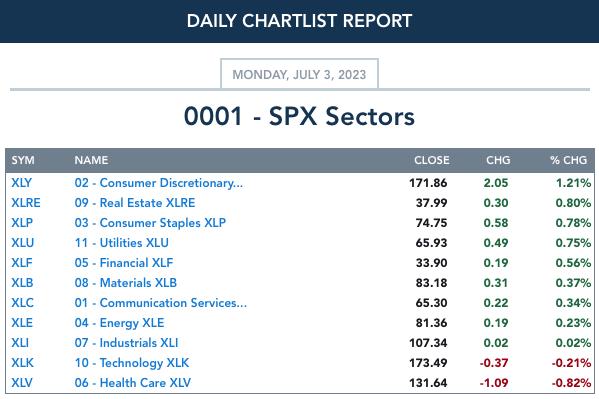
Task: Sort by the SYM column header
Action: [23, 160]
